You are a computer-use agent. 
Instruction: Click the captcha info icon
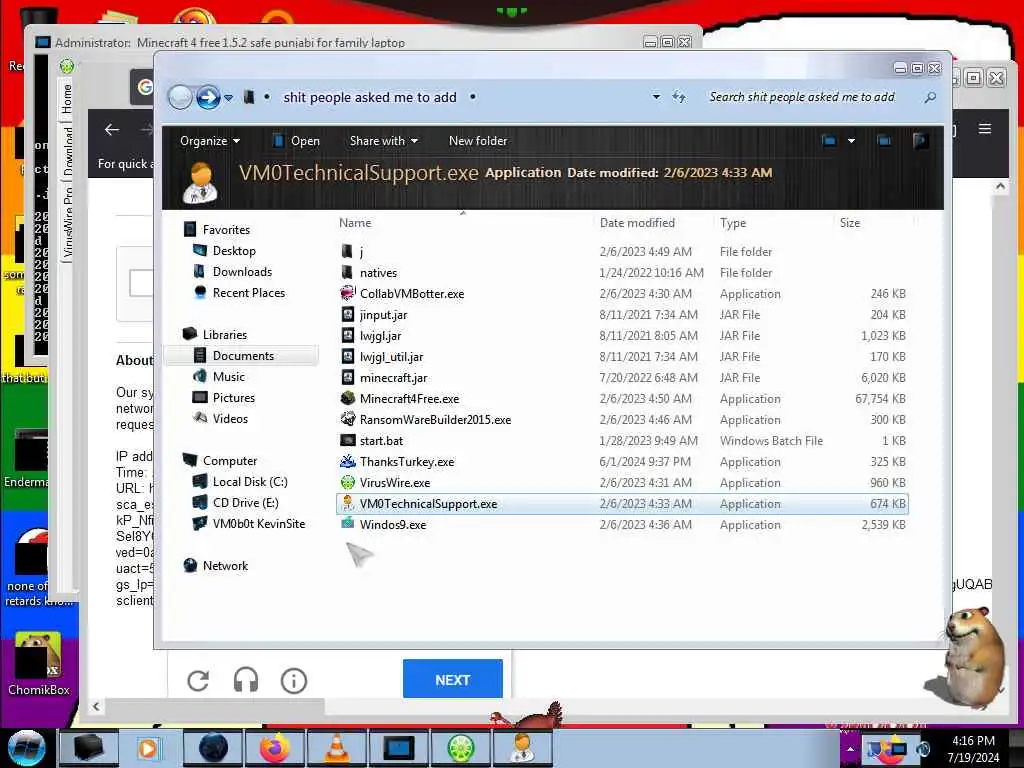(x=293, y=680)
